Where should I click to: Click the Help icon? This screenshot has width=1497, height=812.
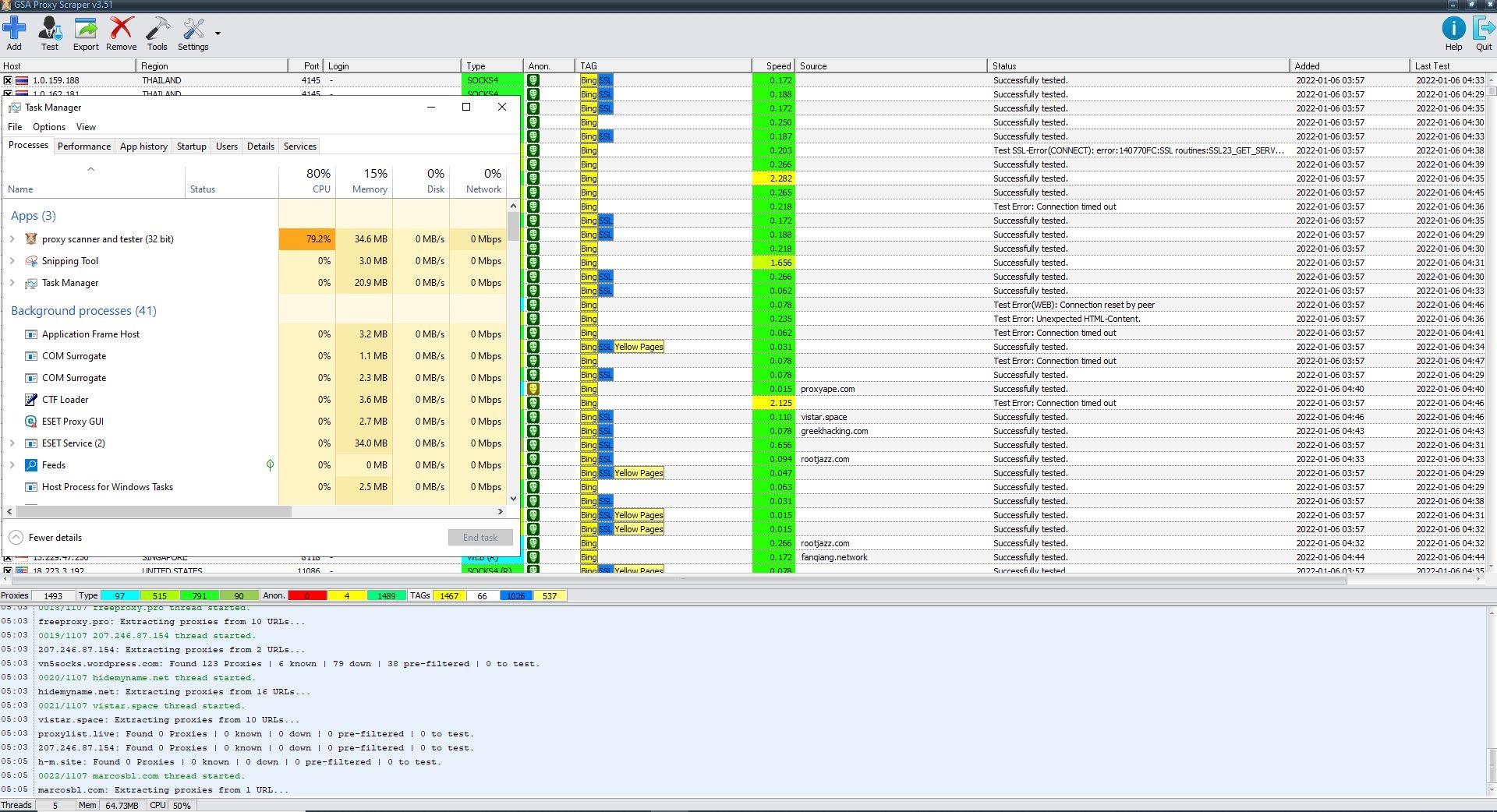tap(1453, 34)
